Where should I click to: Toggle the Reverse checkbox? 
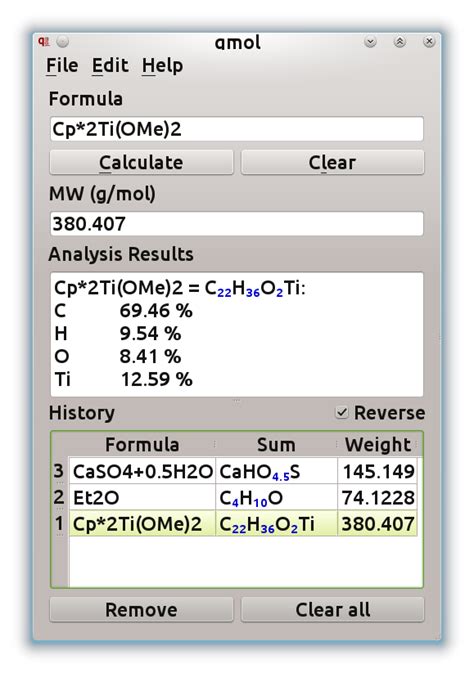342,412
